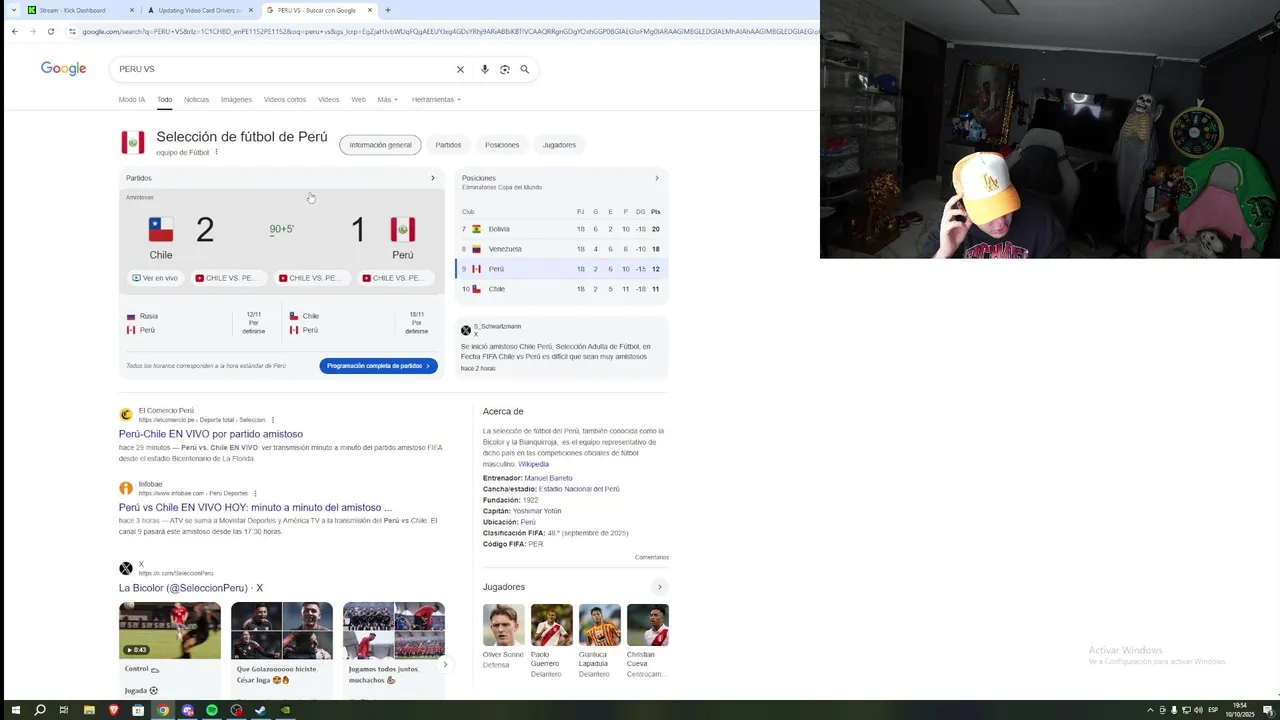
Task: Expand the Posiciones standings arrow
Action: pos(657,178)
